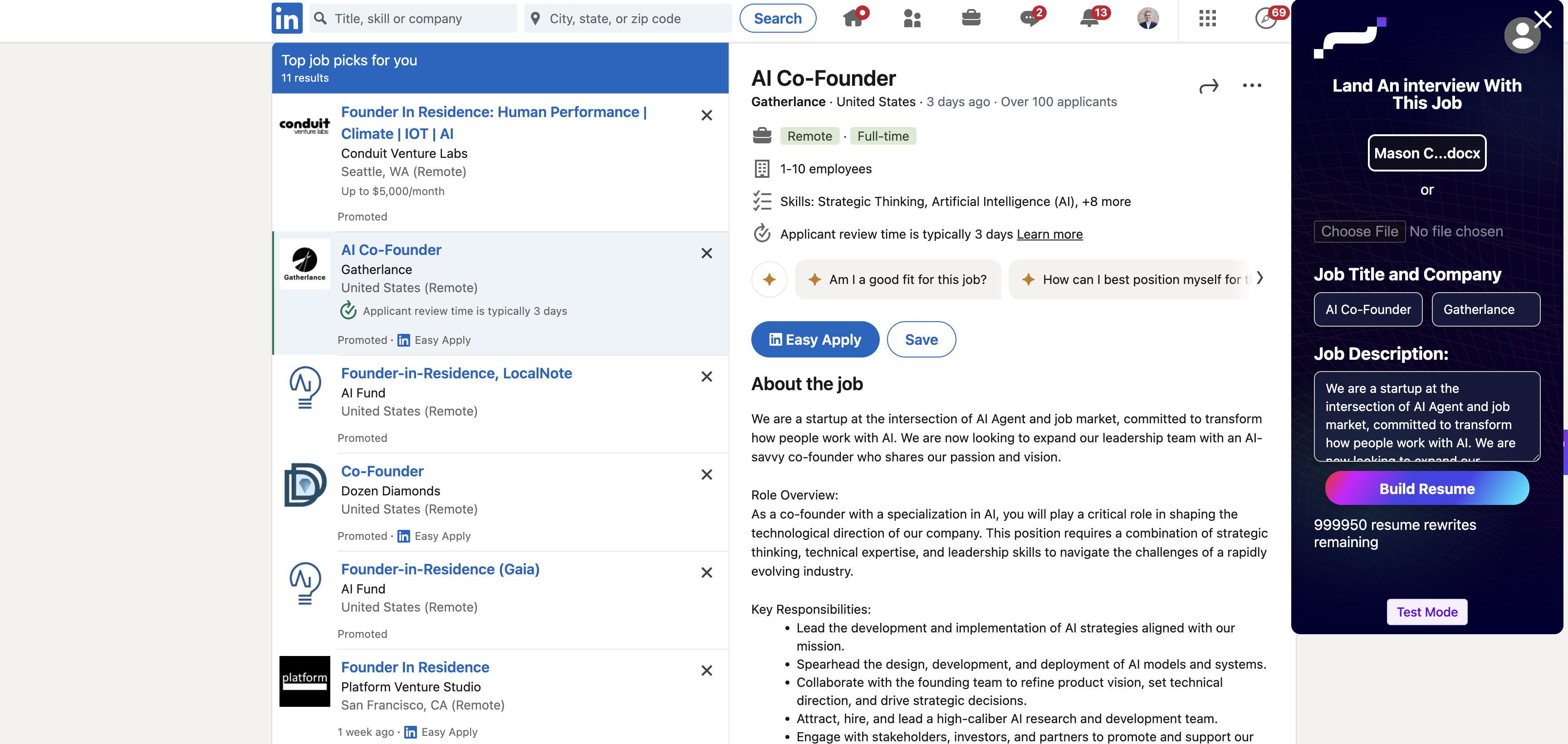
Task: Open the Notifications bell icon
Action: [x=1089, y=18]
